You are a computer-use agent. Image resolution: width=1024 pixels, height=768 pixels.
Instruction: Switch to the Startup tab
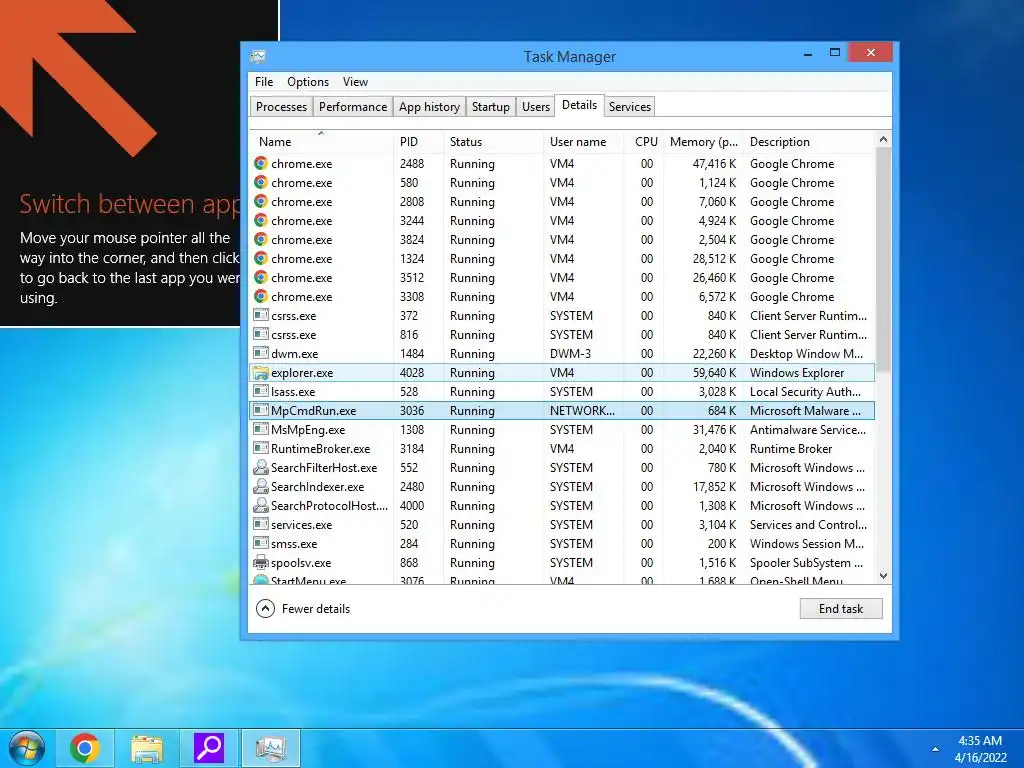[490, 106]
